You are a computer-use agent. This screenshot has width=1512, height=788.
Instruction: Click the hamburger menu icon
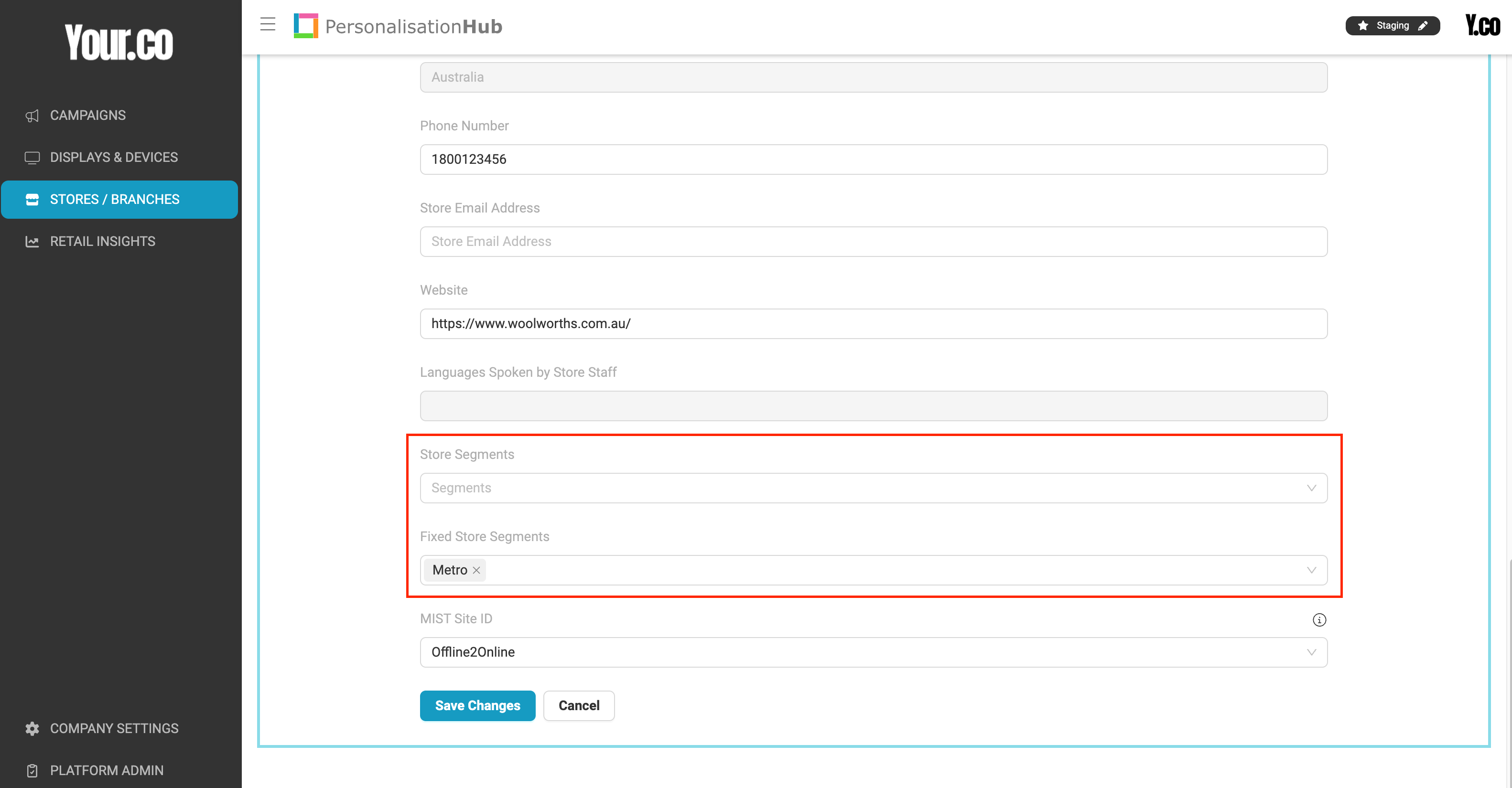[268, 24]
